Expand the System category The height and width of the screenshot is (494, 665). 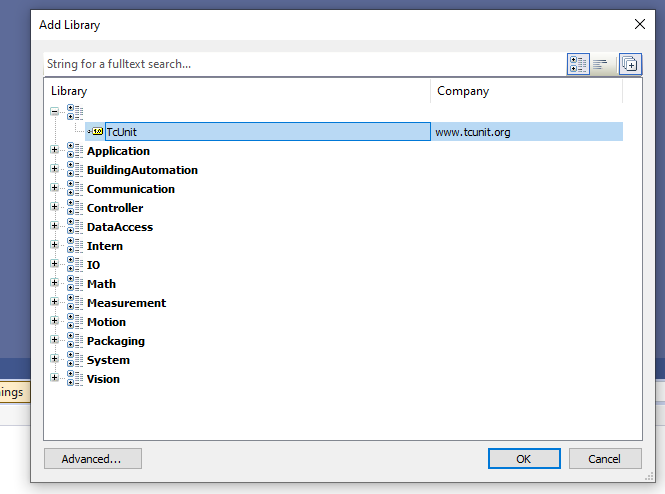click(54, 359)
